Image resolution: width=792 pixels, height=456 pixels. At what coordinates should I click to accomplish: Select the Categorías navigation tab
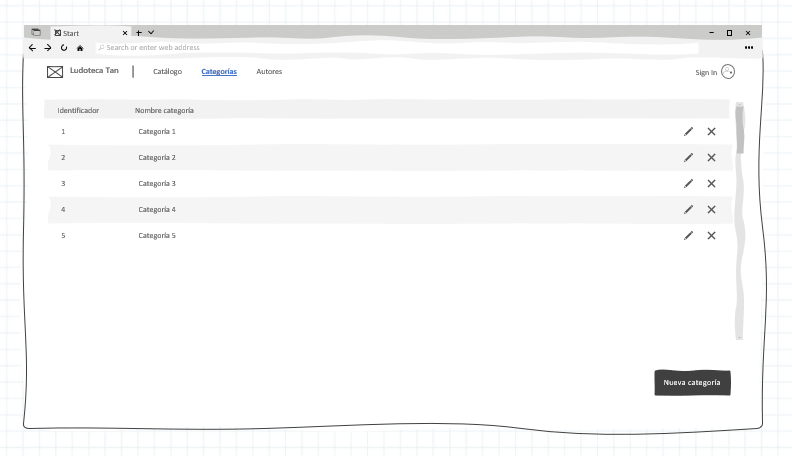point(219,72)
